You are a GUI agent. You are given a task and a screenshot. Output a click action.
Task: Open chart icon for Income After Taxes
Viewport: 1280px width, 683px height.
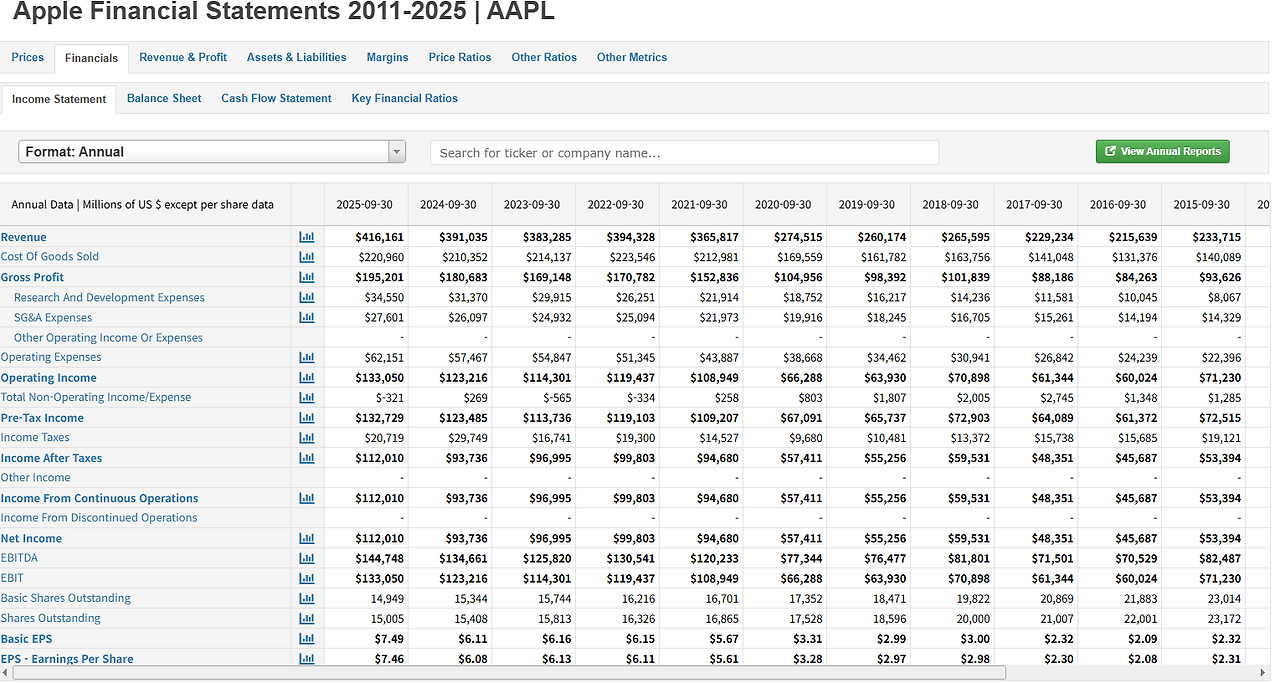pyautogui.click(x=307, y=458)
